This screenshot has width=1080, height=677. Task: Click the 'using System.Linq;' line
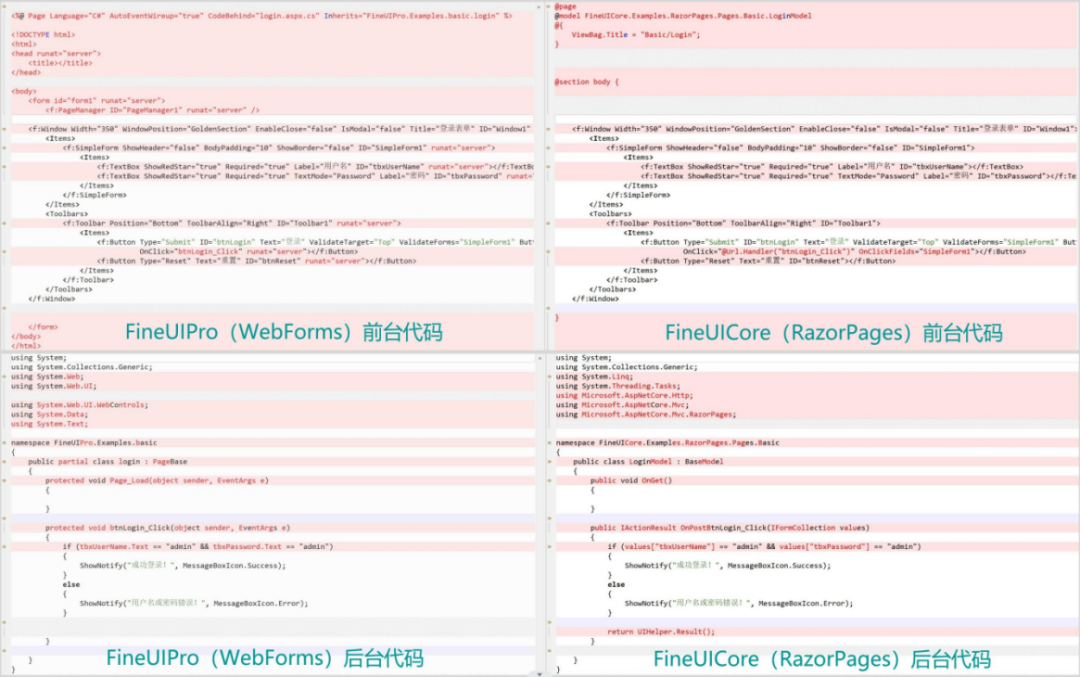pyautogui.click(x=594, y=377)
